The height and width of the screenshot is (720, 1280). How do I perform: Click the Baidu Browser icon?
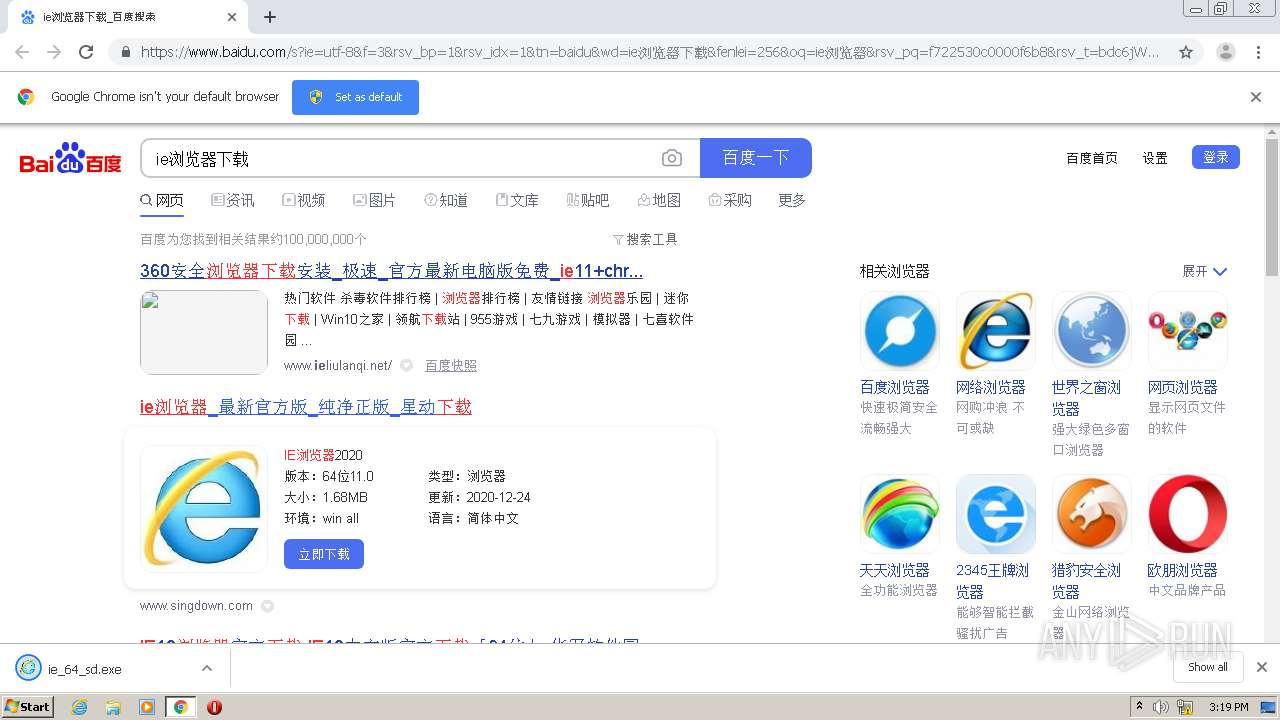coord(900,331)
